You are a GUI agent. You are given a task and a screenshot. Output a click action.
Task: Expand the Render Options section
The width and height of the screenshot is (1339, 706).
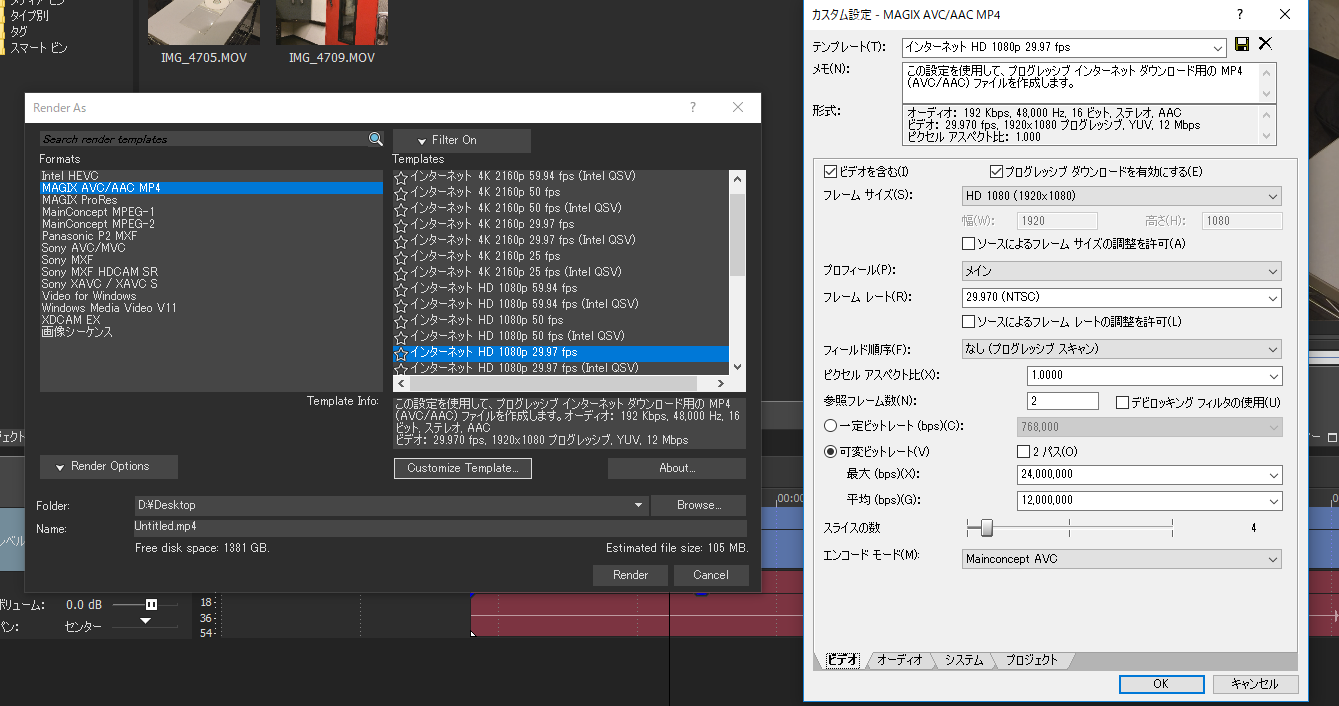point(108,466)
